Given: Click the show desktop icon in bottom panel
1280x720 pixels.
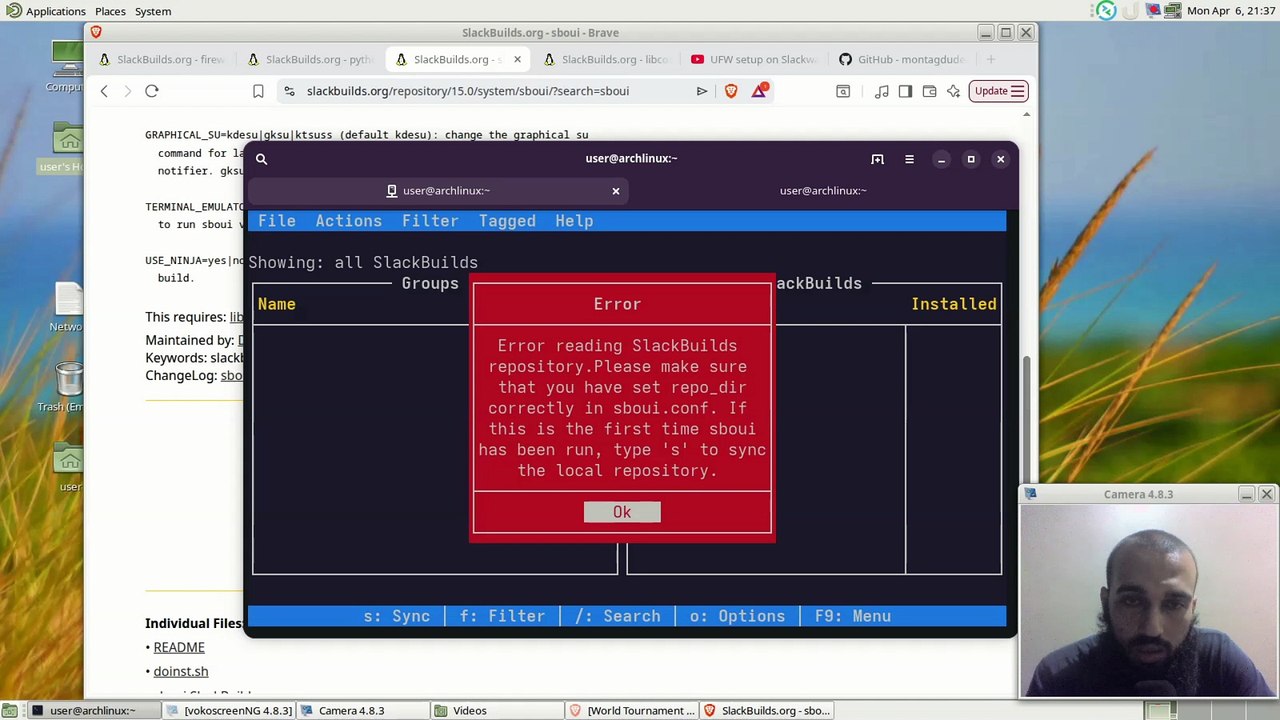Looking at the screenshot, I should 12,711.
